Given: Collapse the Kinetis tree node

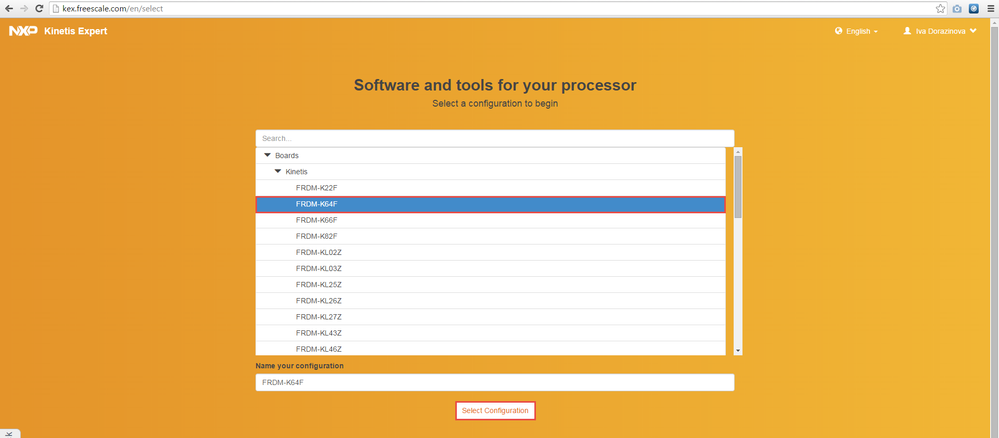Looking at the screenshot, I should point(278,172).
